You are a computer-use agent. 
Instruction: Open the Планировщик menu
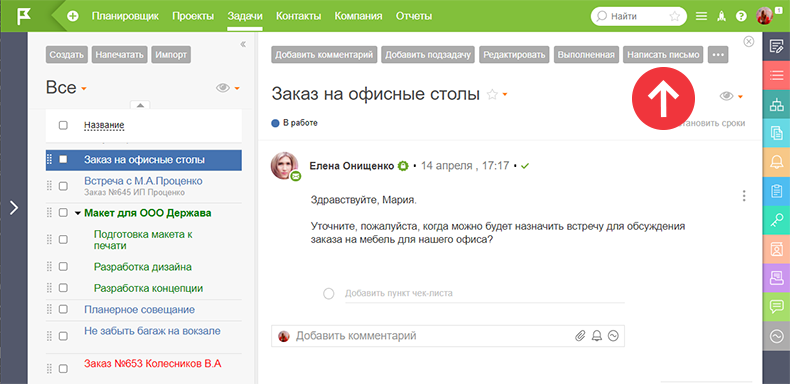click(x=125, y=16)
